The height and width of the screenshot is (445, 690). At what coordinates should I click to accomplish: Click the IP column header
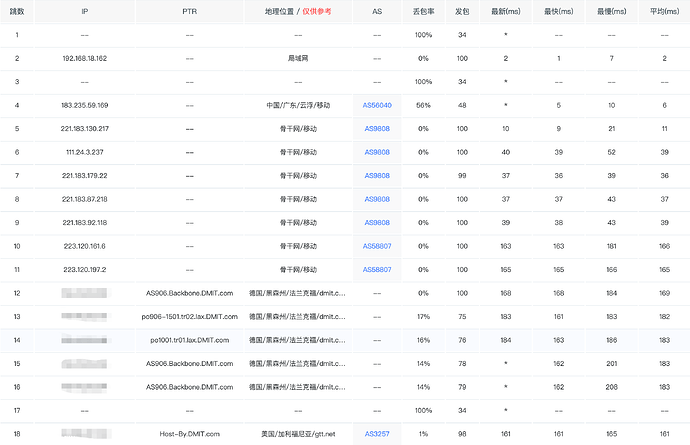84,11
